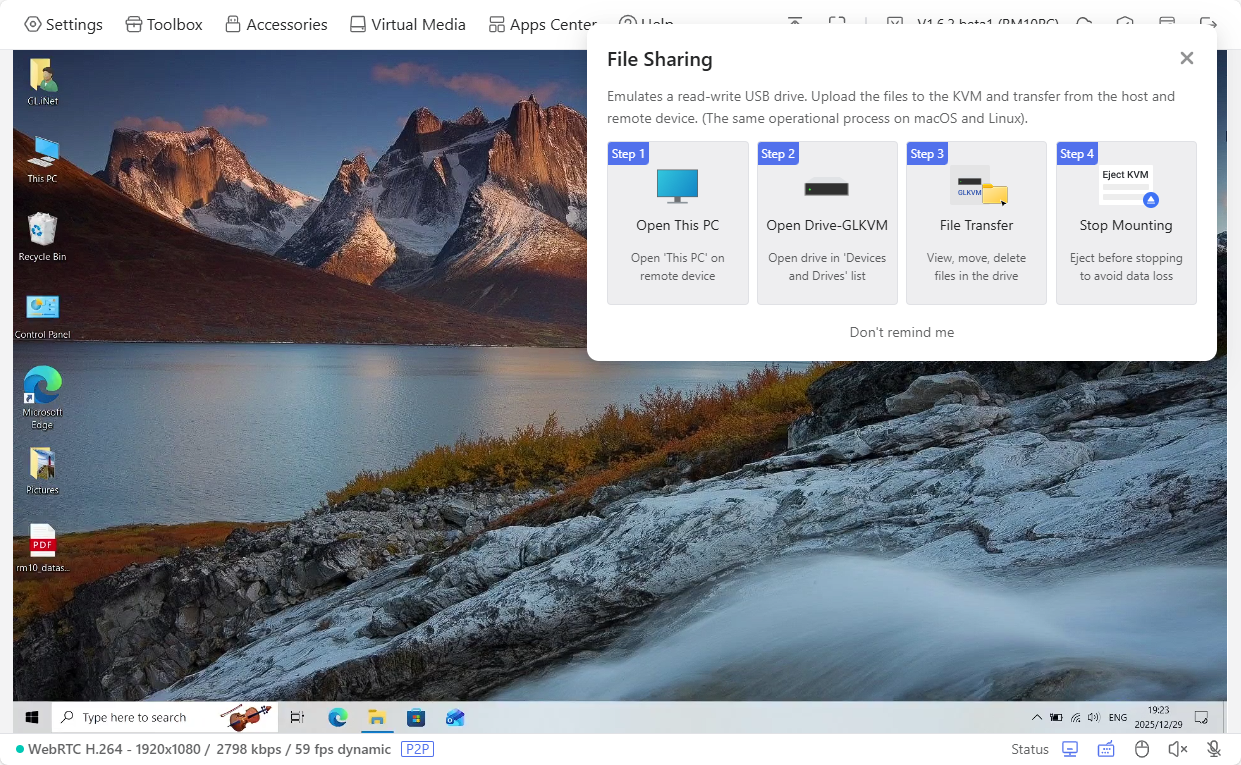Toggle the keyboard indicator in the status bar
Viewport: 1241px width, 765px height.
click(1105, 748)
